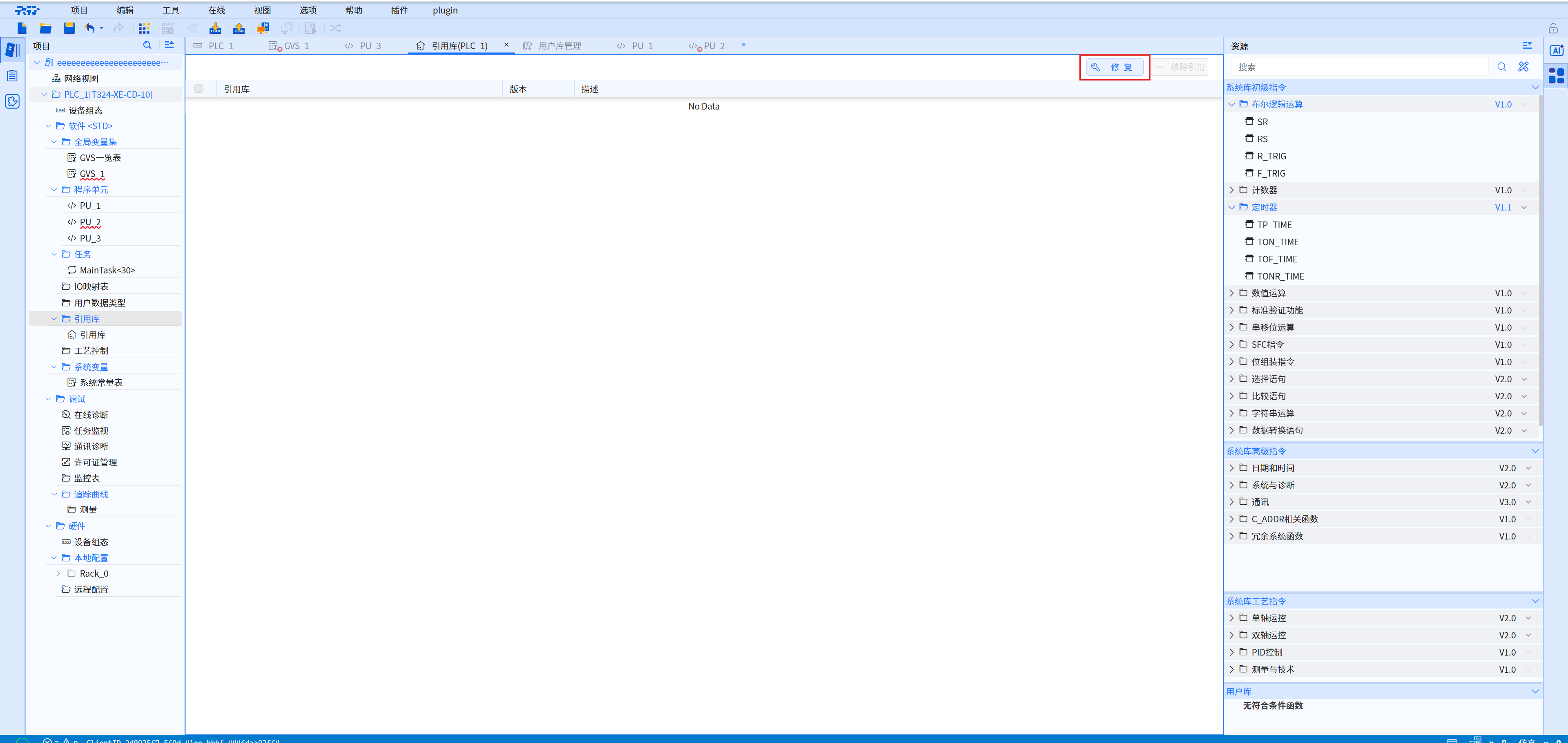Viewport: 1568px width, 743px height.
Task: Click the open folder toolbar icon
Action: tap(46, 28)
